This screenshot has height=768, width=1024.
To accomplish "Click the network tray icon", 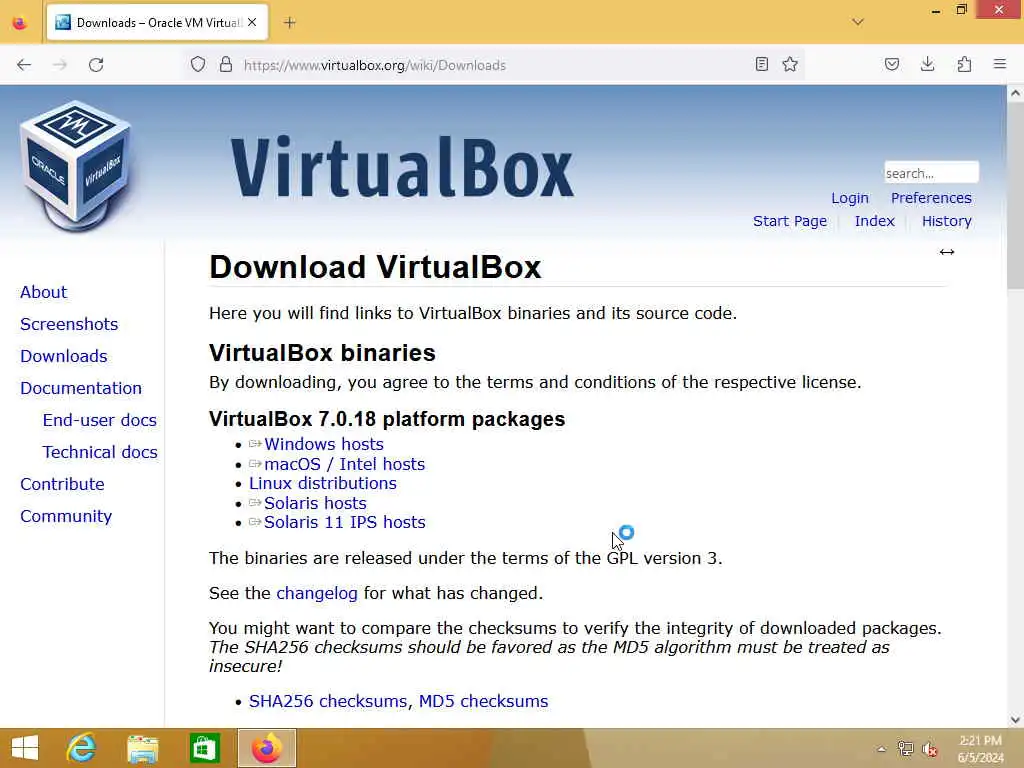I will coord(905,749).
